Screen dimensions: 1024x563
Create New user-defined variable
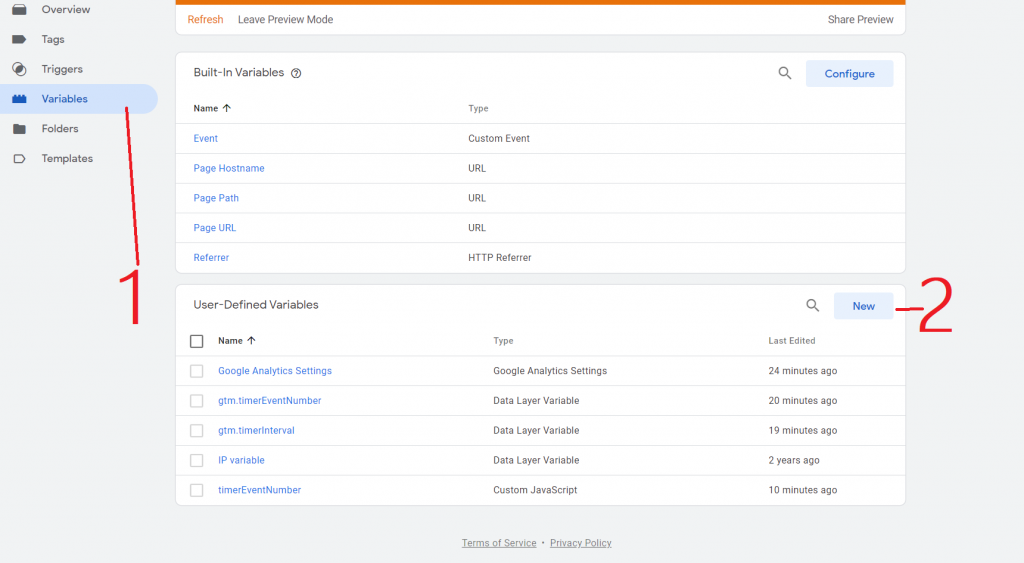863,306
